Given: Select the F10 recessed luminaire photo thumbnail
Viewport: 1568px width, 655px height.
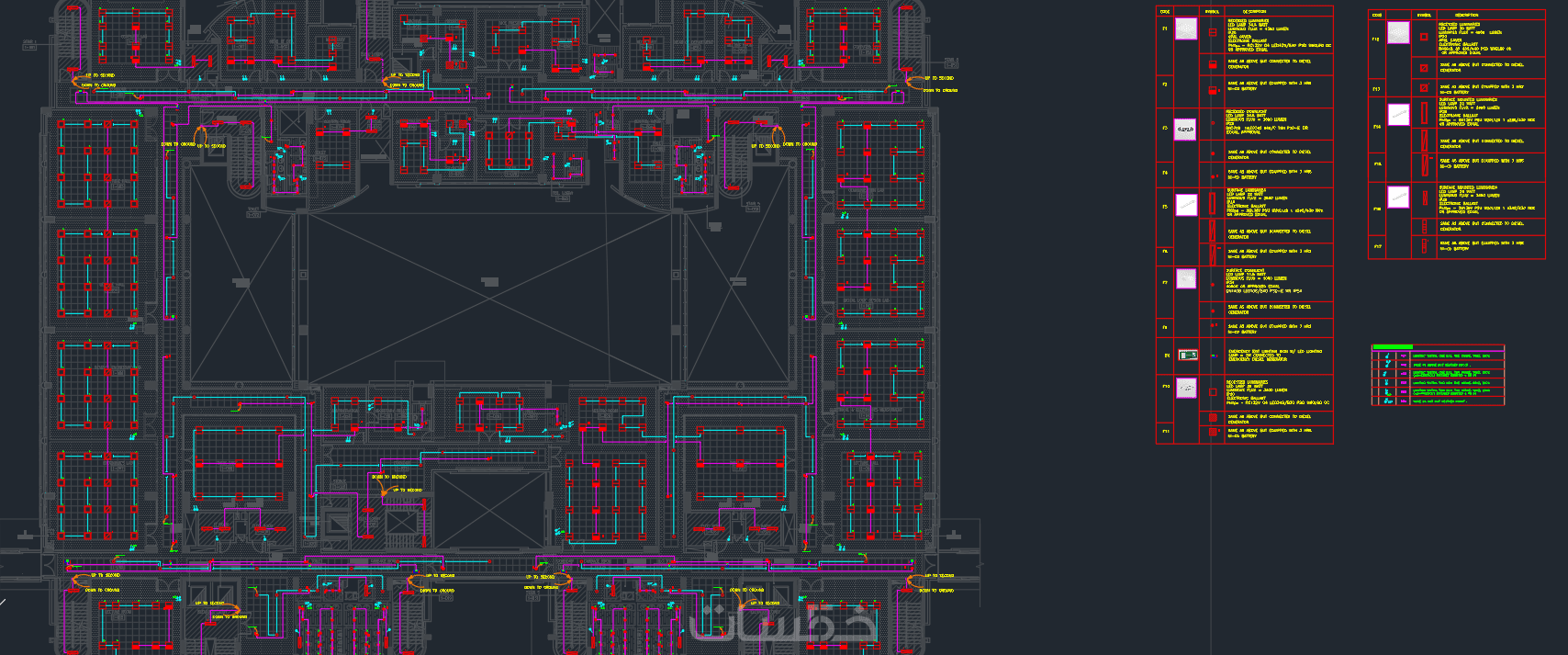Looking at the screenshot, I should tap(1186, 389).
